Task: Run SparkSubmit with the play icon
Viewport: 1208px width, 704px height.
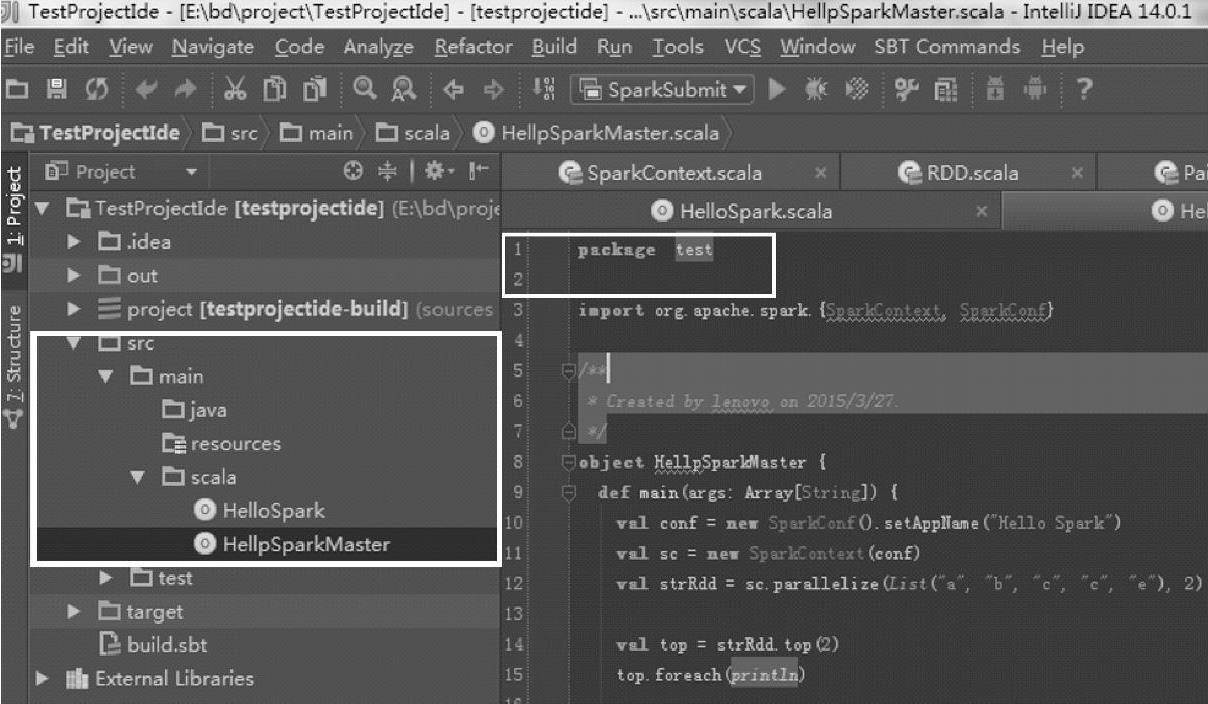Action: click(777, 90)
